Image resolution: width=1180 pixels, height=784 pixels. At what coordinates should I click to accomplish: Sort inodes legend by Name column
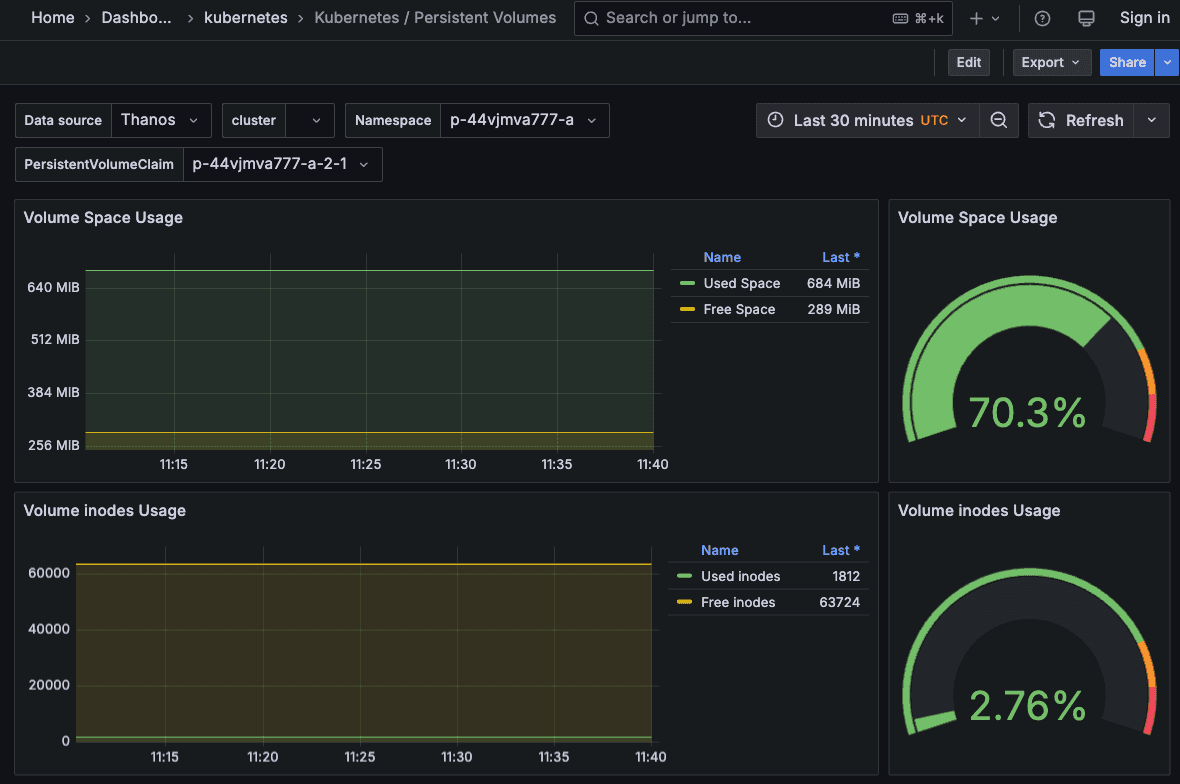coord(719,550)
